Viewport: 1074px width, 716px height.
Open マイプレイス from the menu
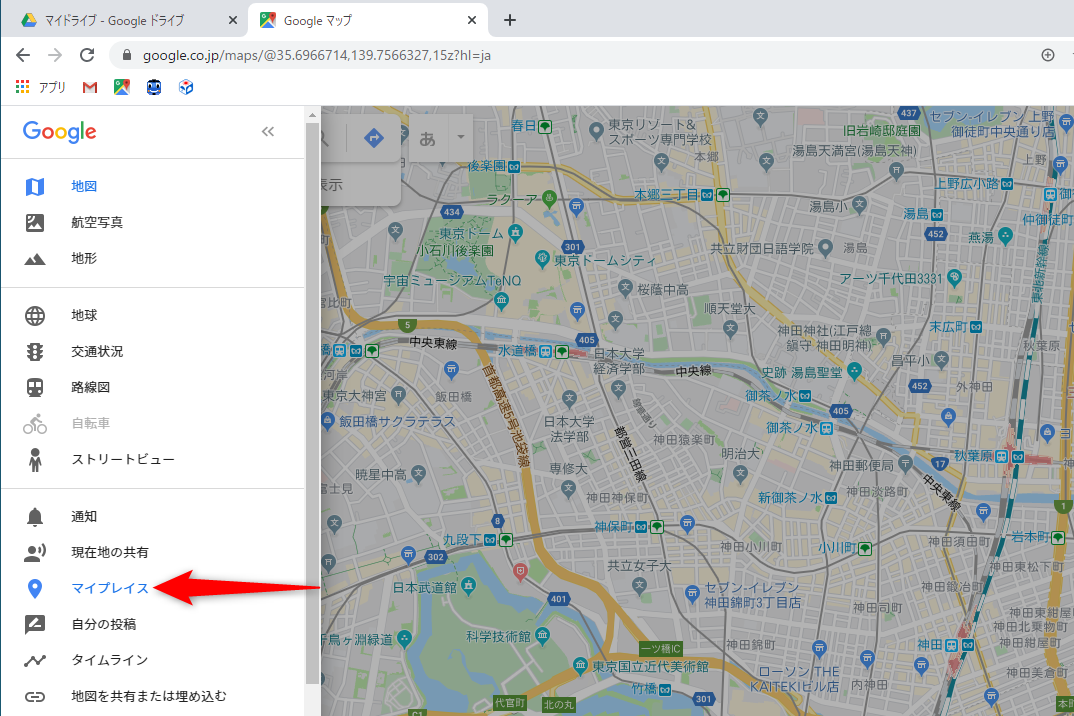point(112,587)
